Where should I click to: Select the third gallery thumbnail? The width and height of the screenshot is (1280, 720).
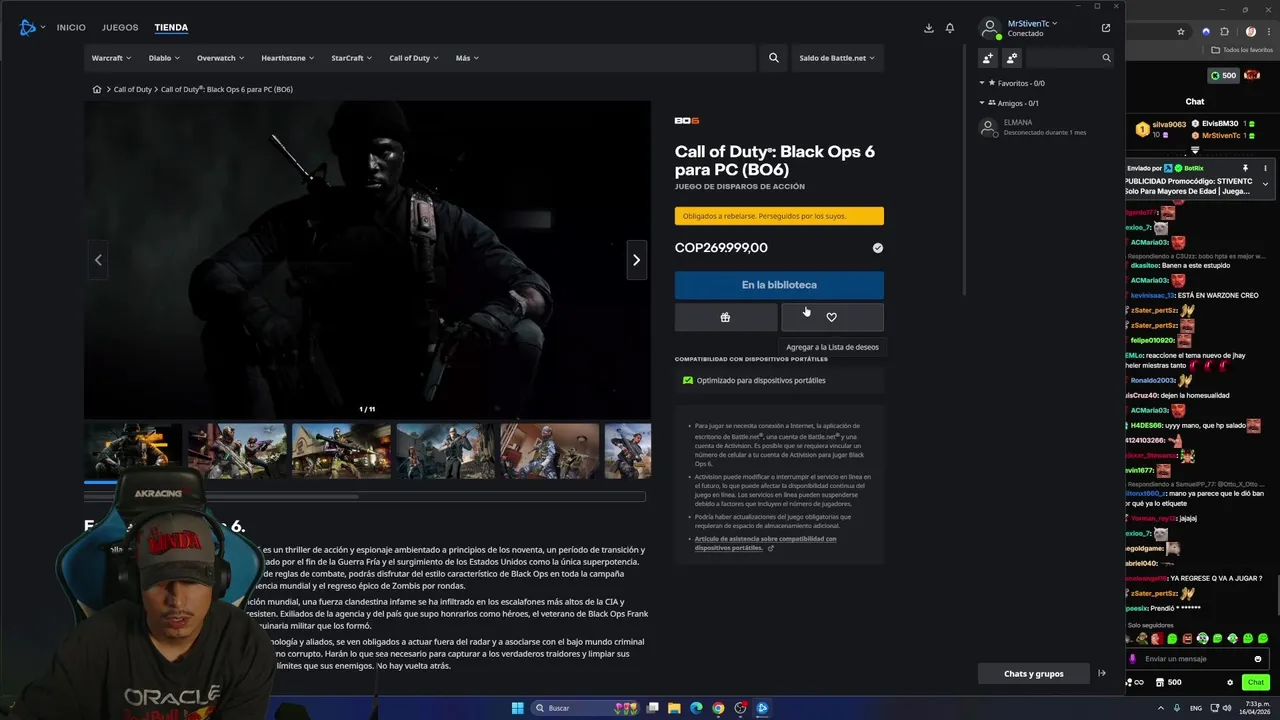click(x=341, y=451)
